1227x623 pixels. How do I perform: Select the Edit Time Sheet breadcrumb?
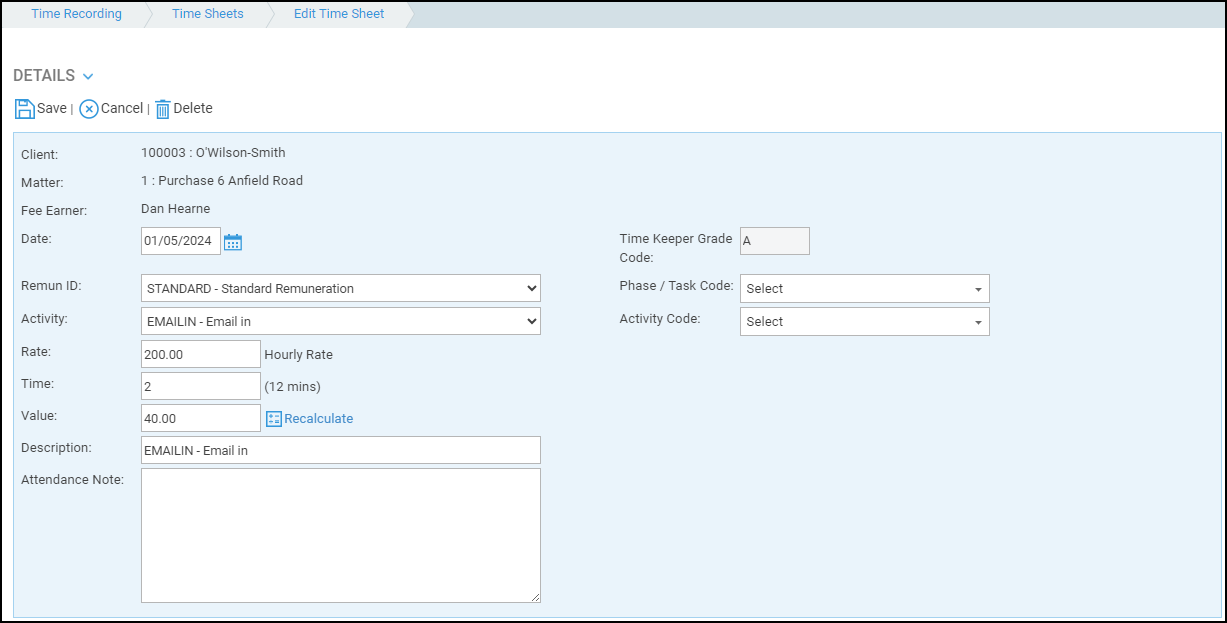tap(339, 13)
